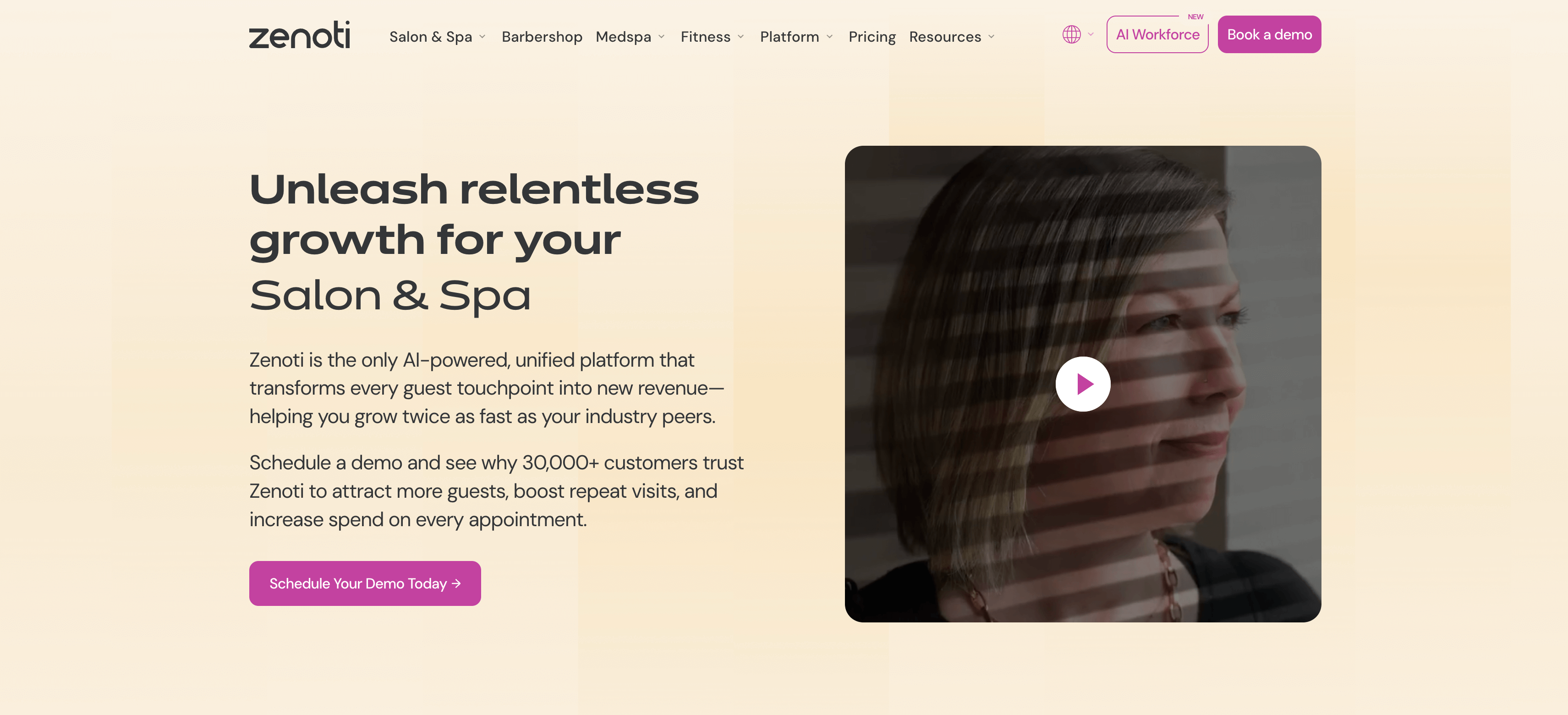Open the Salon & Spa menu
1568x715 pixels.
pos(430,37)
